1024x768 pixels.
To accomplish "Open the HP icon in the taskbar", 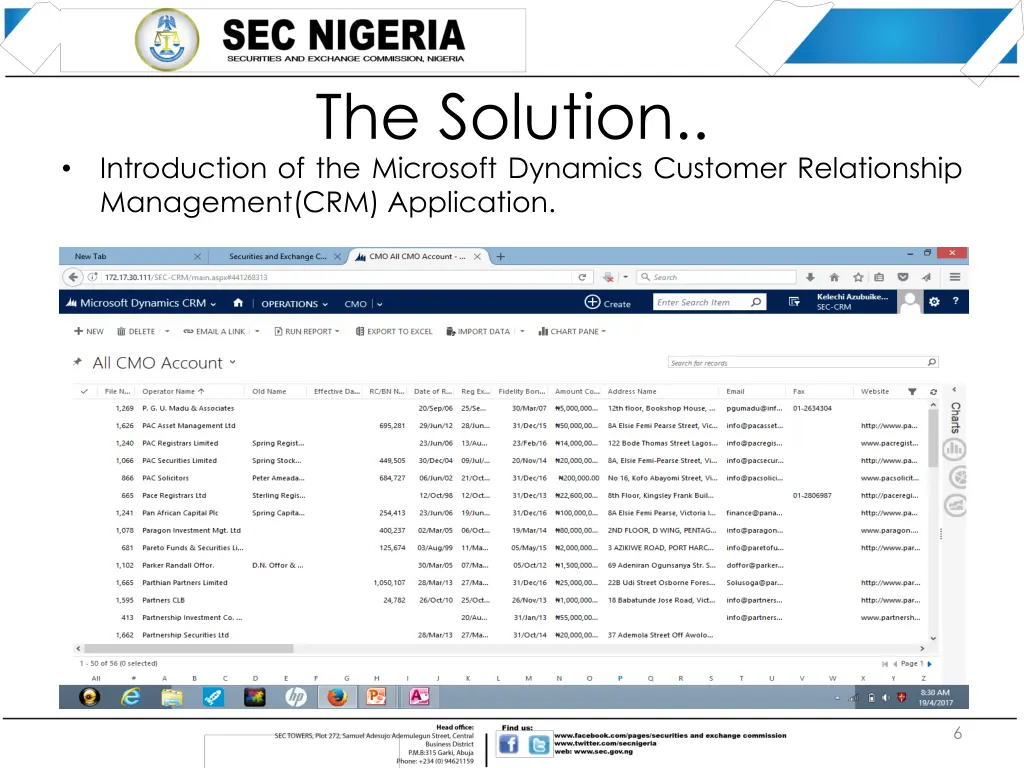I will tap(296, 697).
